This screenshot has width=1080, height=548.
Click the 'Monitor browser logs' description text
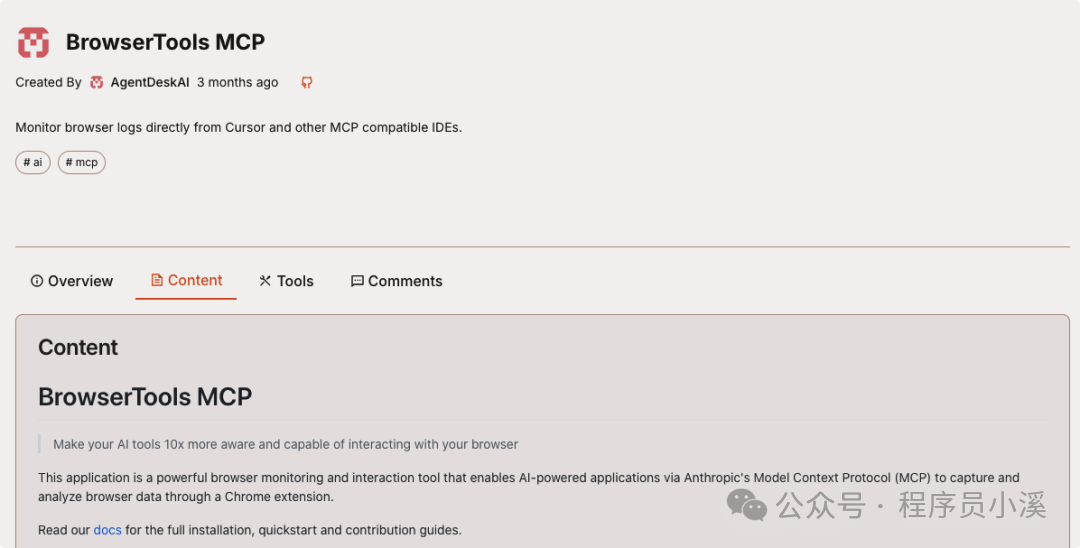click(239, 127)
